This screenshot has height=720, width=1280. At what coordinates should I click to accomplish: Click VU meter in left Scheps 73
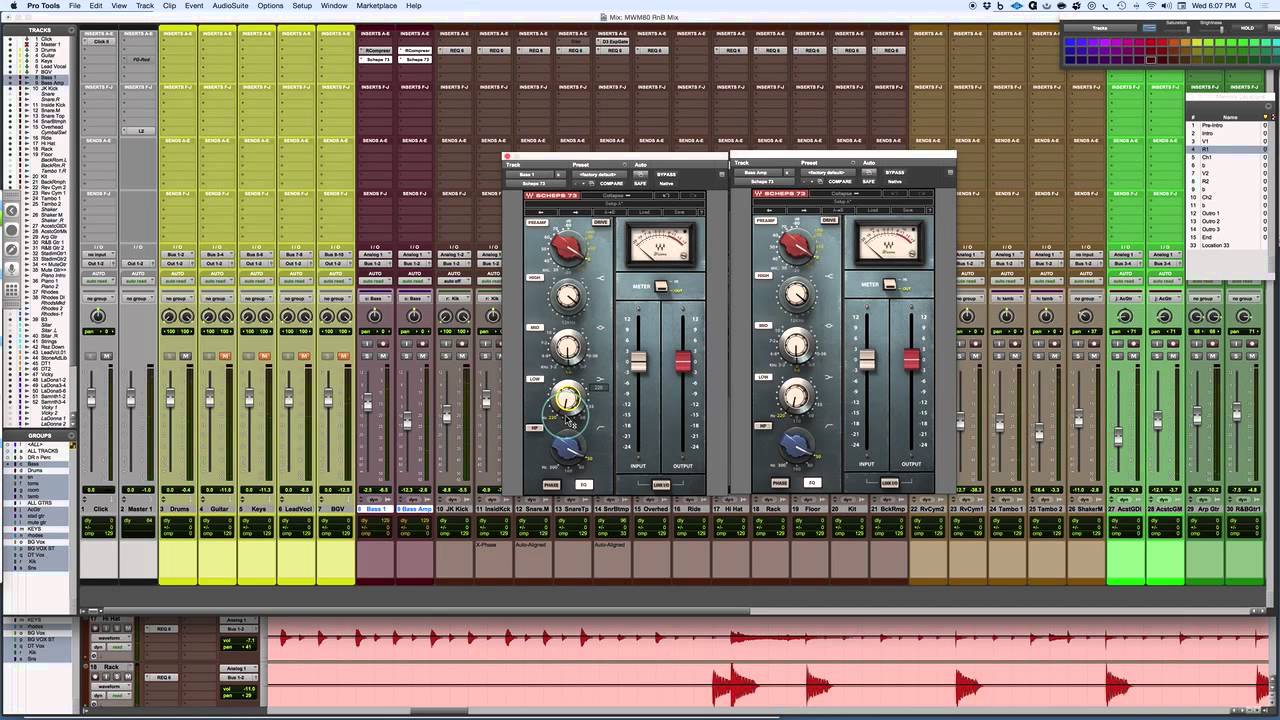point(660,245)
